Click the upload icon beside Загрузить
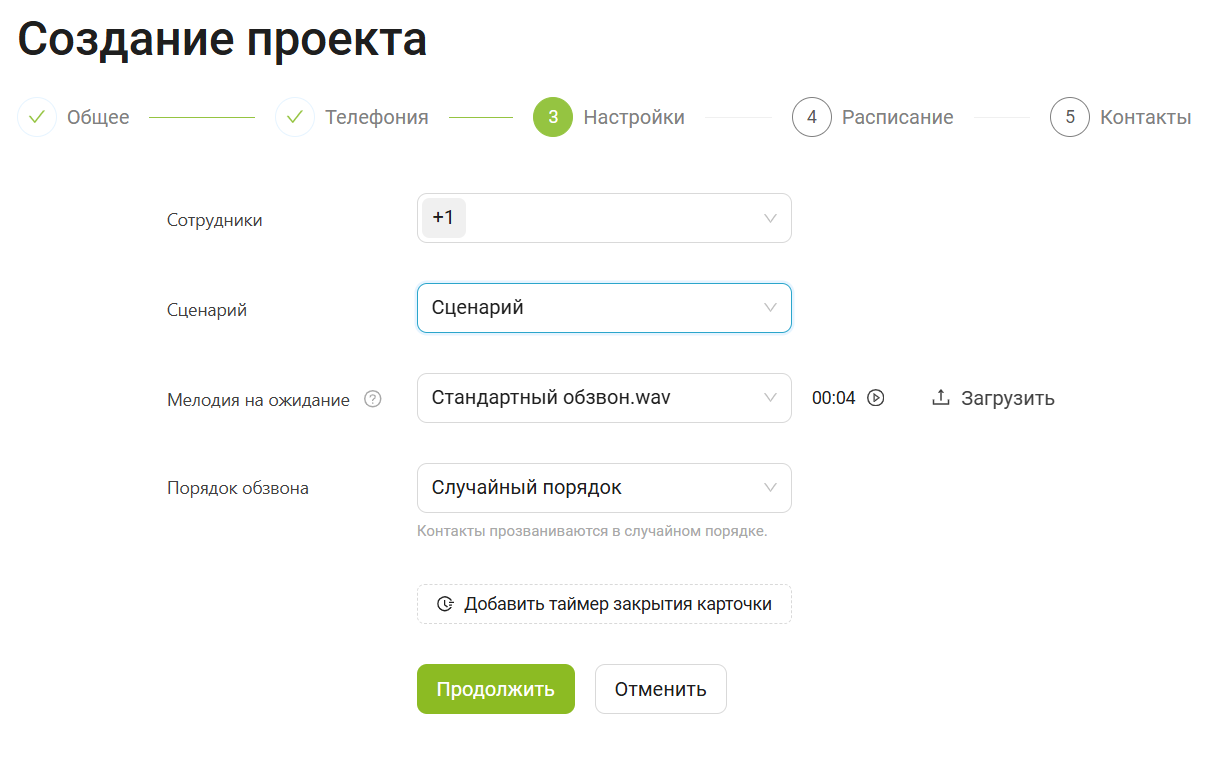1212x765 pixels. click(940, 398)
